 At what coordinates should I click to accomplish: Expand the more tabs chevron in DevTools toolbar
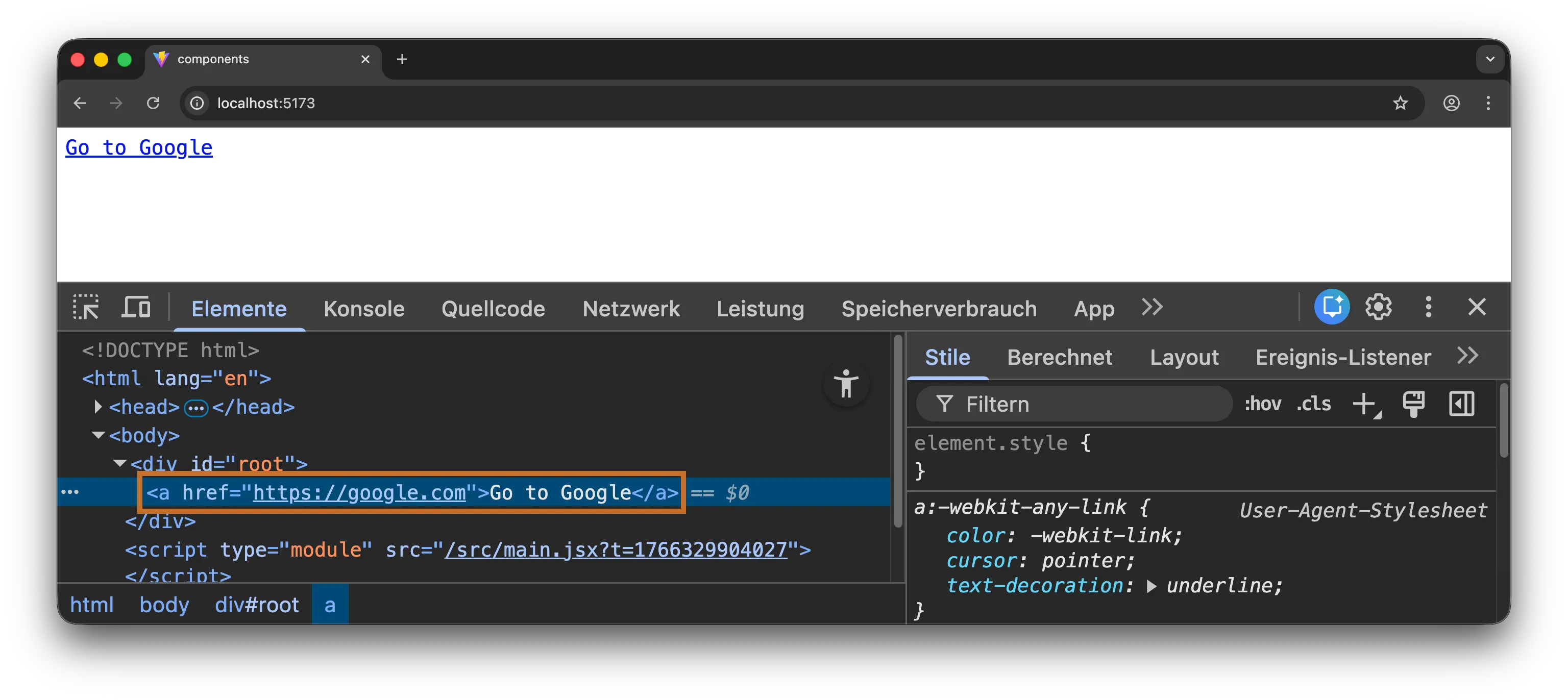click(x=1151, y=307)
